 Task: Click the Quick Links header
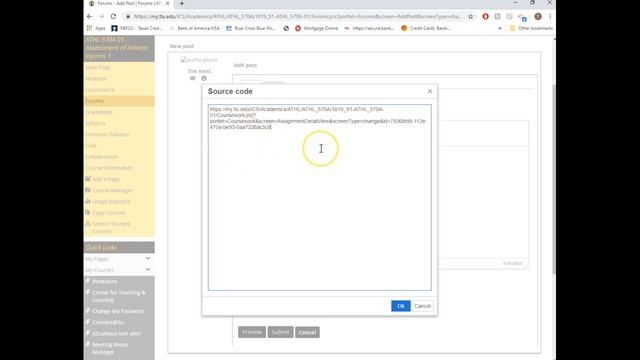(101, 247)
